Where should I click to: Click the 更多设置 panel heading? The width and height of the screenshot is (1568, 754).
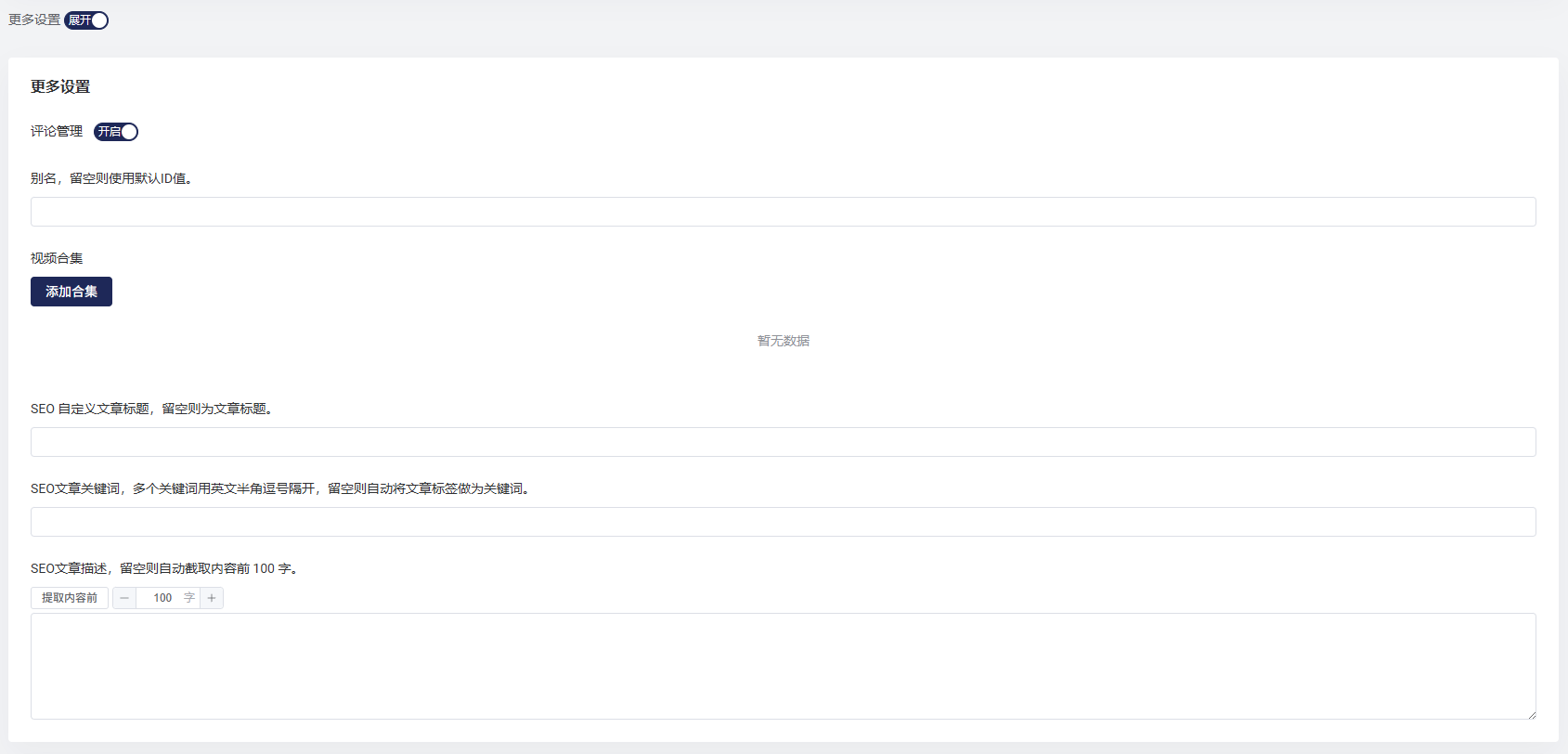click(x=60, y=86)
